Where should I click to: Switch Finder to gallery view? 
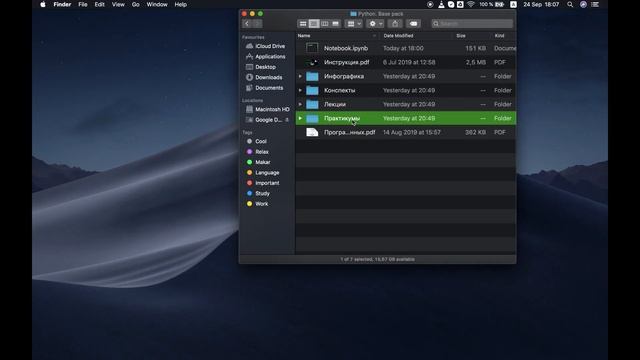pos(336,24)
